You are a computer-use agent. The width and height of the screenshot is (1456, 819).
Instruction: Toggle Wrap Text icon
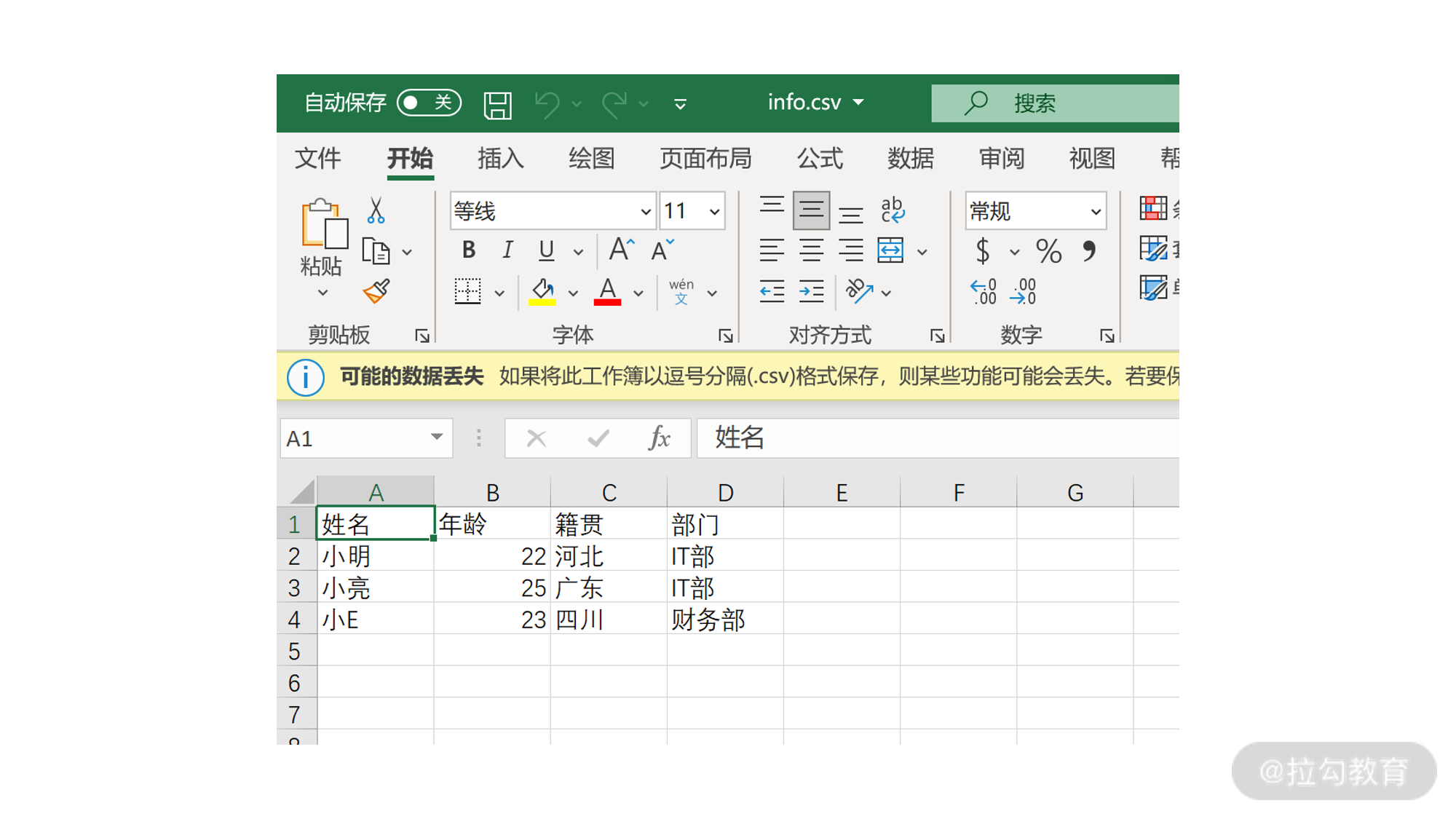click(893, 210)
